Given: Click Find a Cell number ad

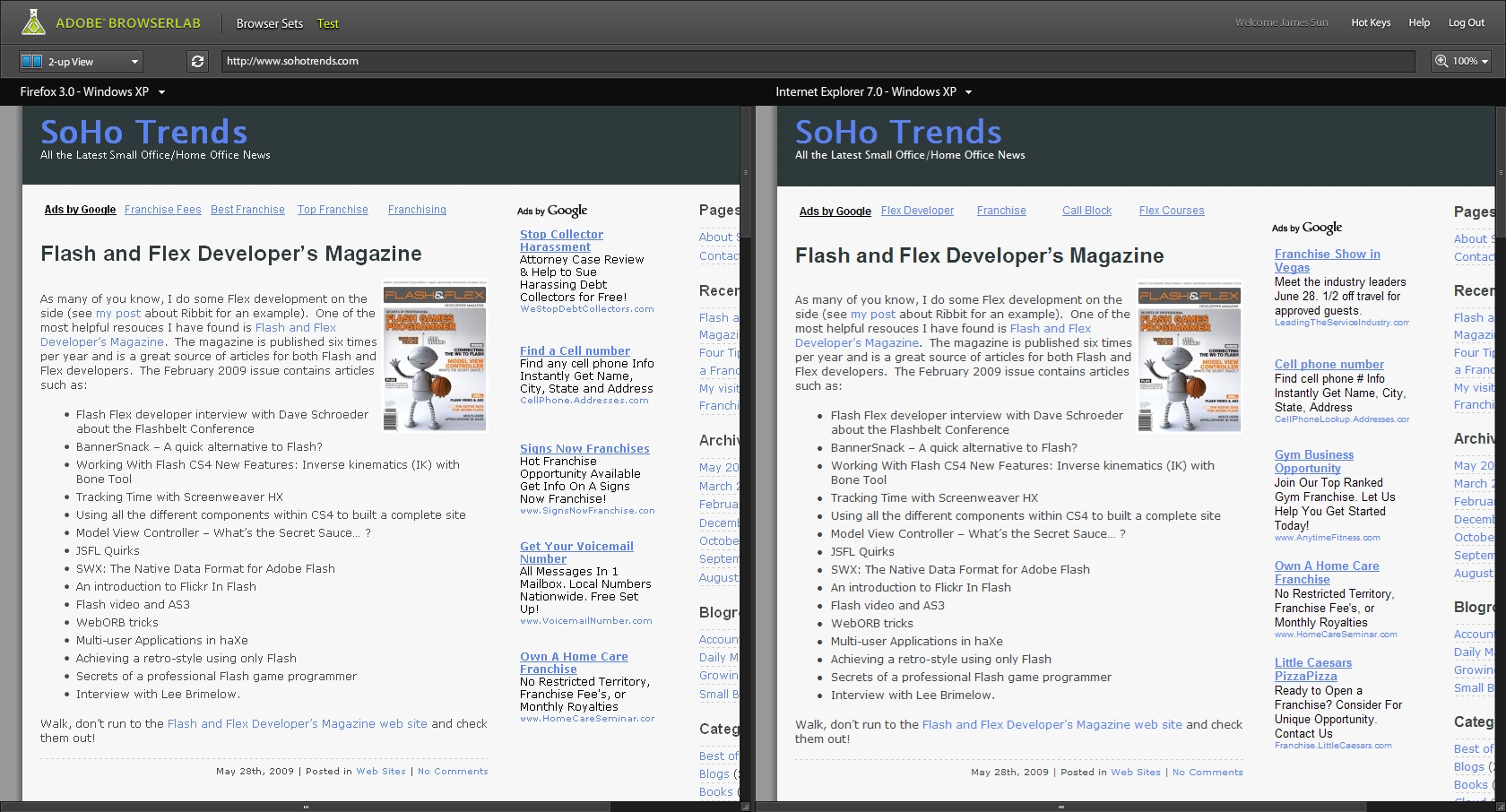Looking at the screenshot, I should pyautogui.click(x=575, y=350).
